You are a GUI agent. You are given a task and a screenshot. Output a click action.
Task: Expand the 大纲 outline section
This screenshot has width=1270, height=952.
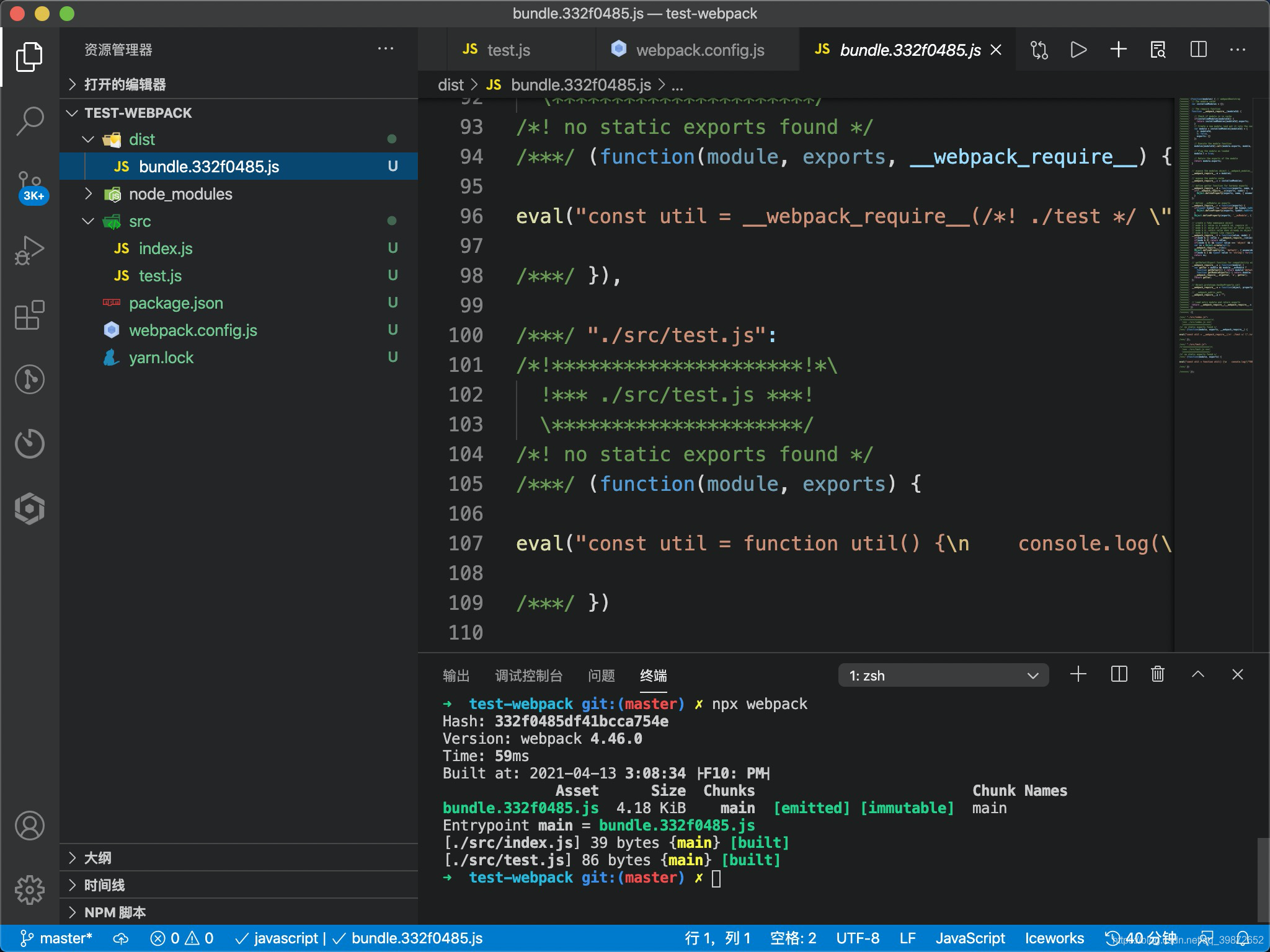click(239, 858)
